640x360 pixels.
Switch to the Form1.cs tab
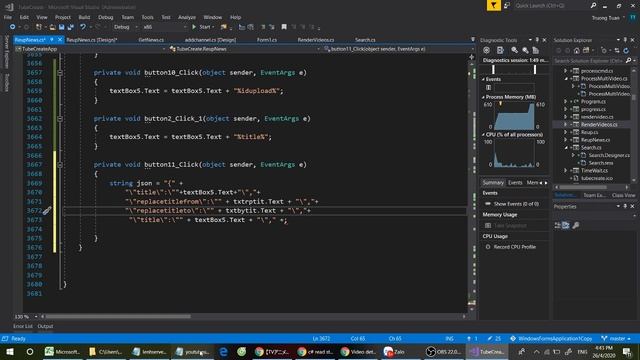[267, 40]
